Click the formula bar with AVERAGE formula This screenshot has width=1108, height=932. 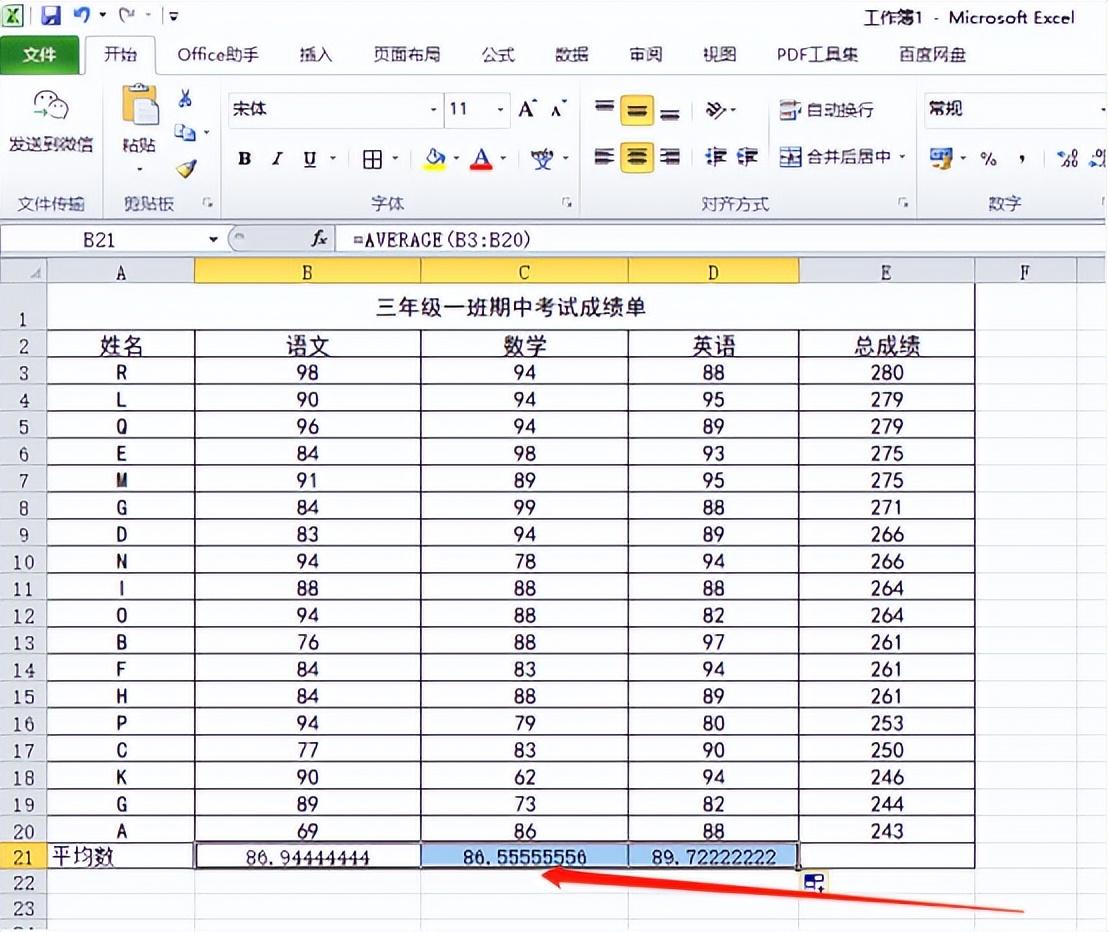tap(721, 240)
